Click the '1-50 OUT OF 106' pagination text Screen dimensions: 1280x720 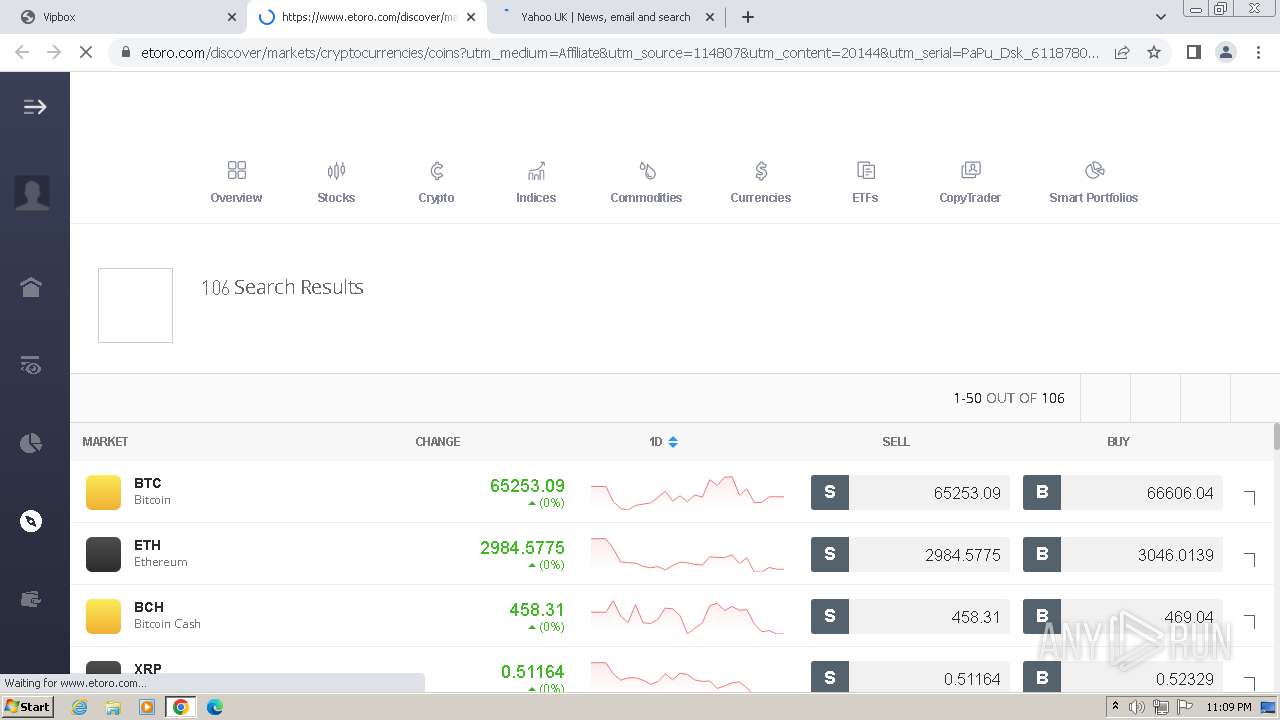click(x=1009, y=398)
